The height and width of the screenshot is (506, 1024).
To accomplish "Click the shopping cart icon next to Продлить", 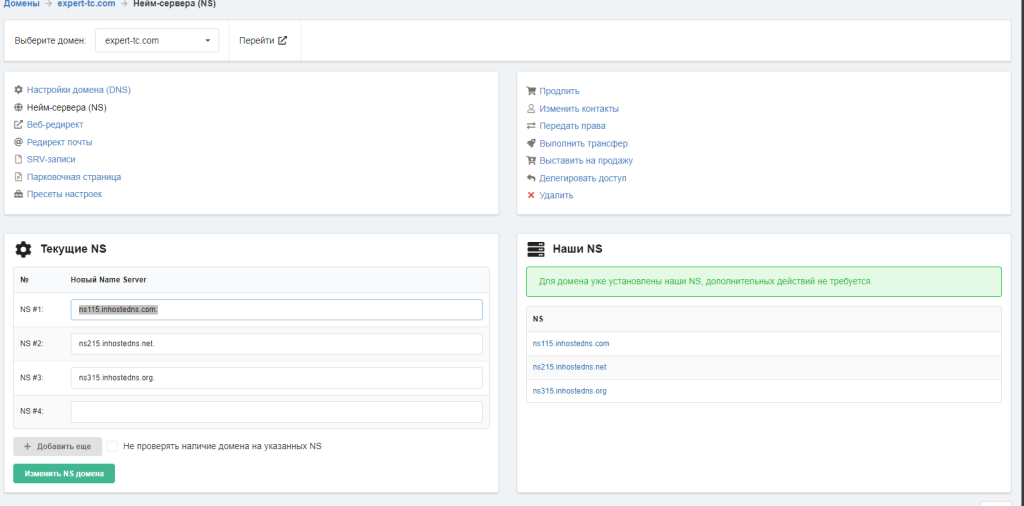I will [531, 91].
